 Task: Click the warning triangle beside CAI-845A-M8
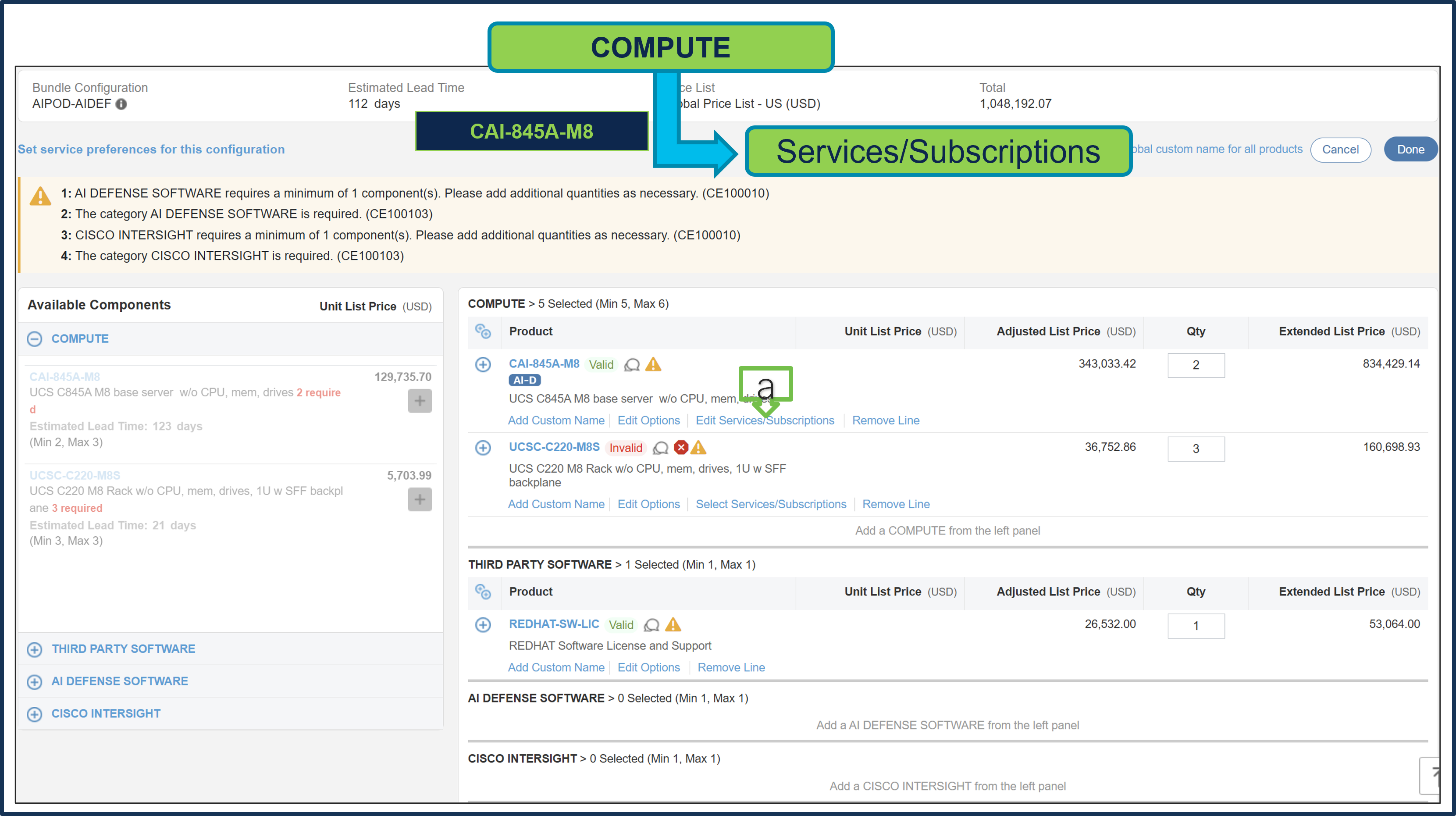tap(654, 365)
